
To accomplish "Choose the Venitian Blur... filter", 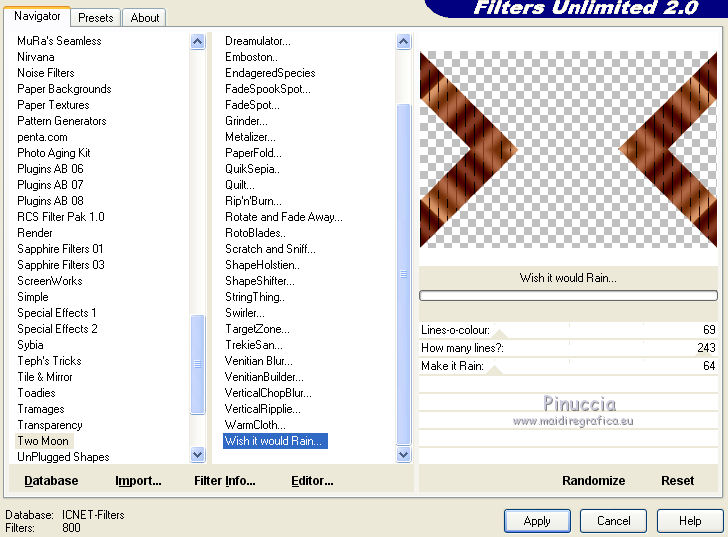I will [259, 361].
